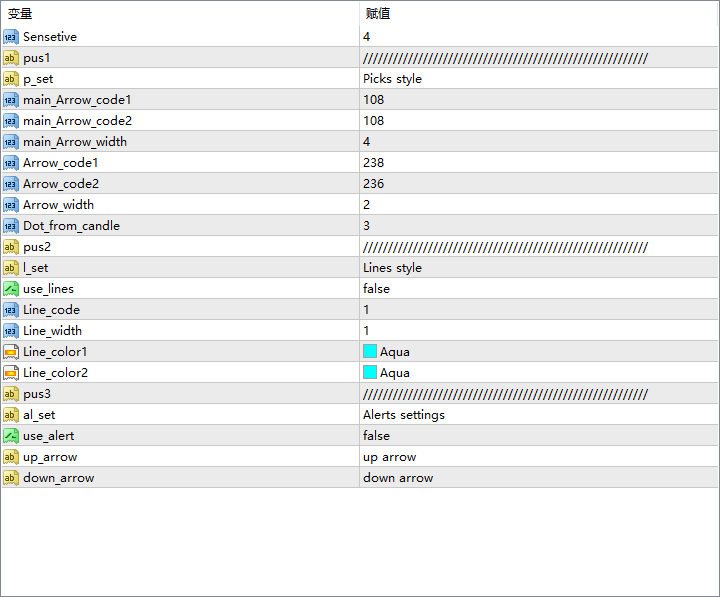Click the Aqua swatch for Line_color1

pyautogui.click(x=370, y=352)
